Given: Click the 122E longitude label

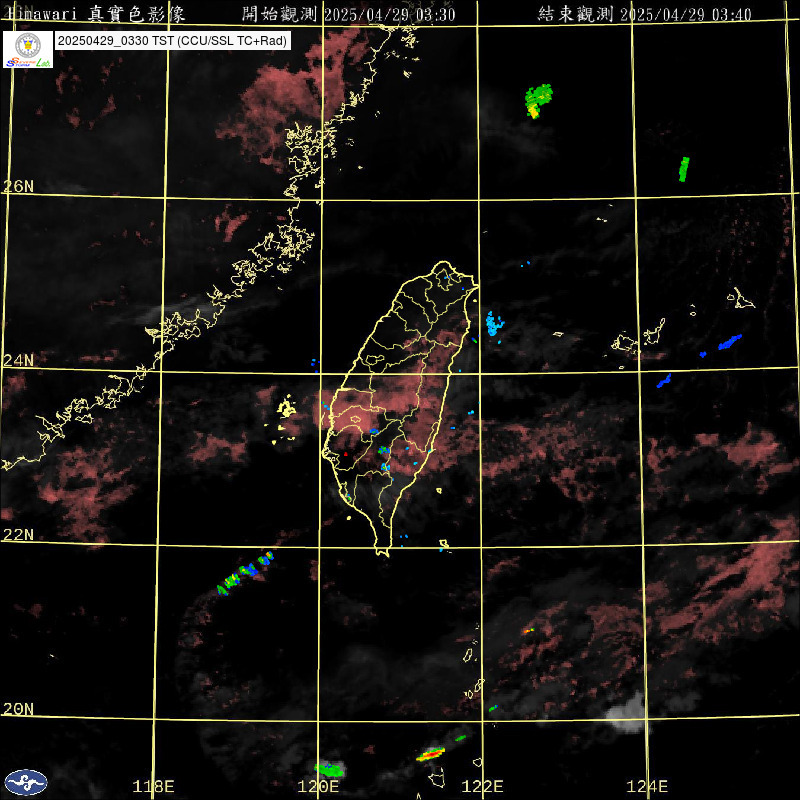Looking at the screenshot, I should (483, 786).
